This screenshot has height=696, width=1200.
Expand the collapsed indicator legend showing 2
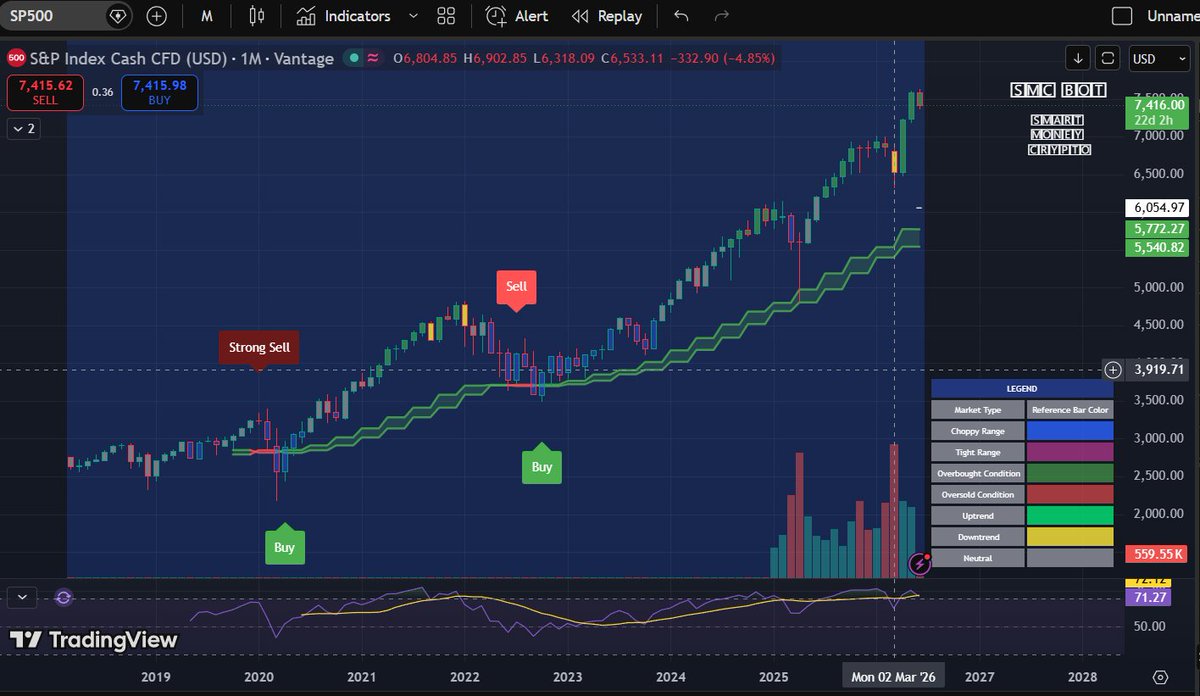(23, 129)
